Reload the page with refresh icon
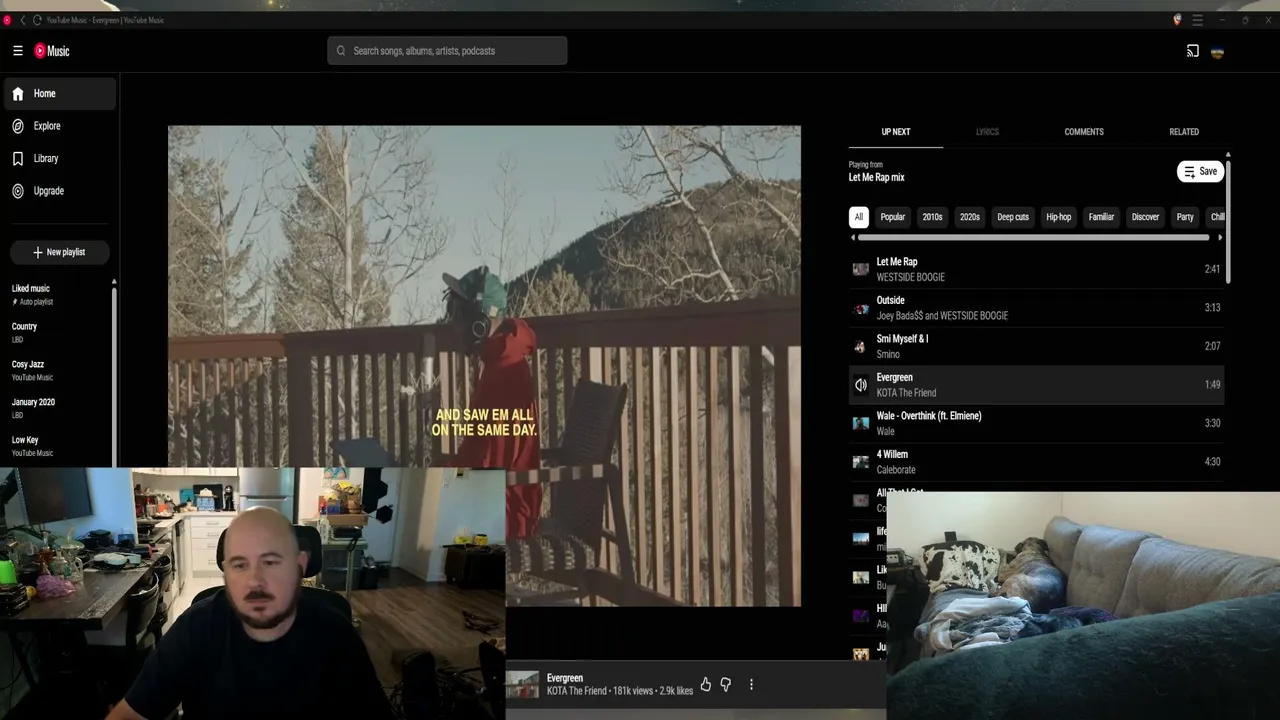 37,20
